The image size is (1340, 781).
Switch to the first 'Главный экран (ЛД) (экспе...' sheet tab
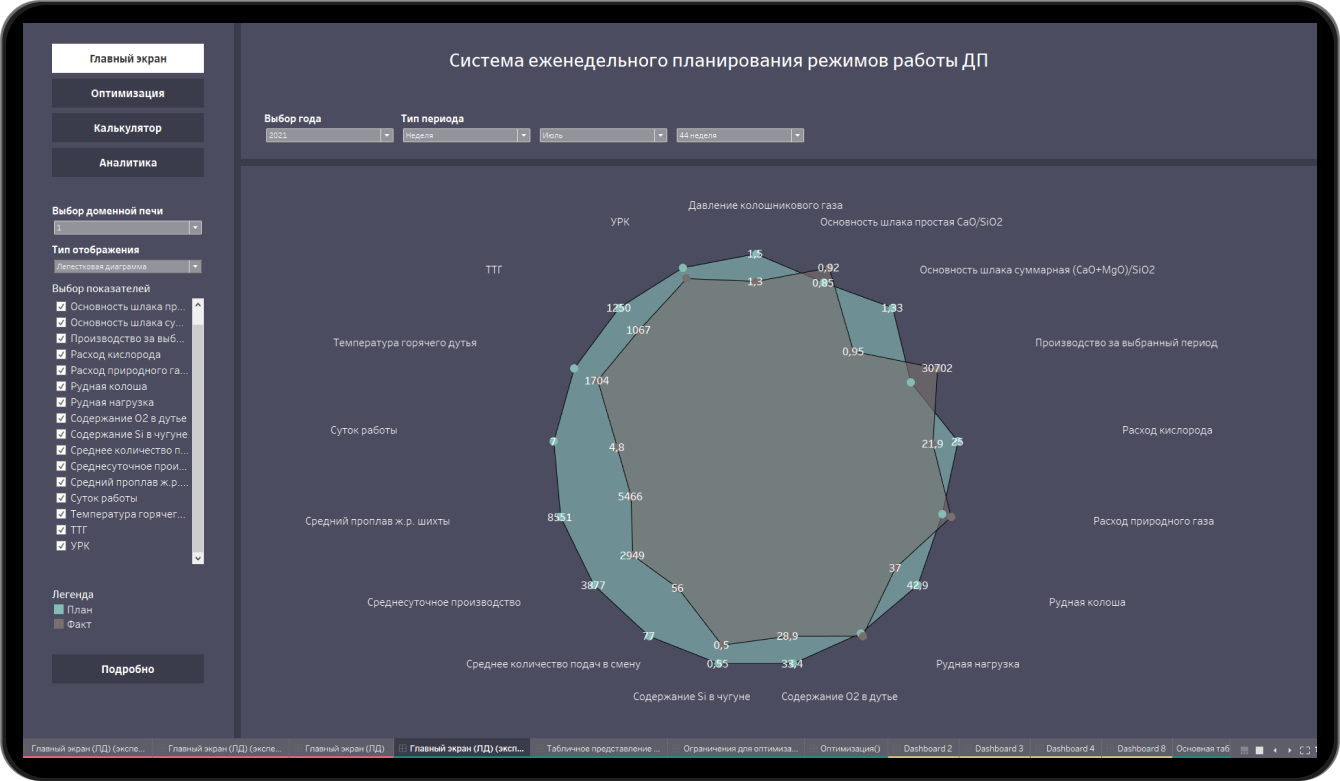coord(88,748)
